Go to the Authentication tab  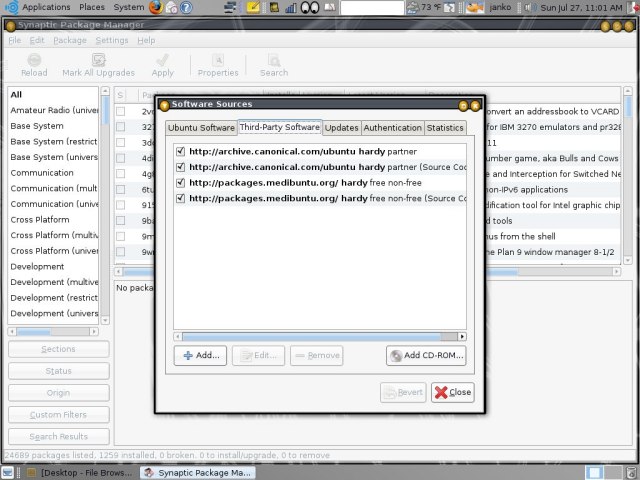coord(393,128)
